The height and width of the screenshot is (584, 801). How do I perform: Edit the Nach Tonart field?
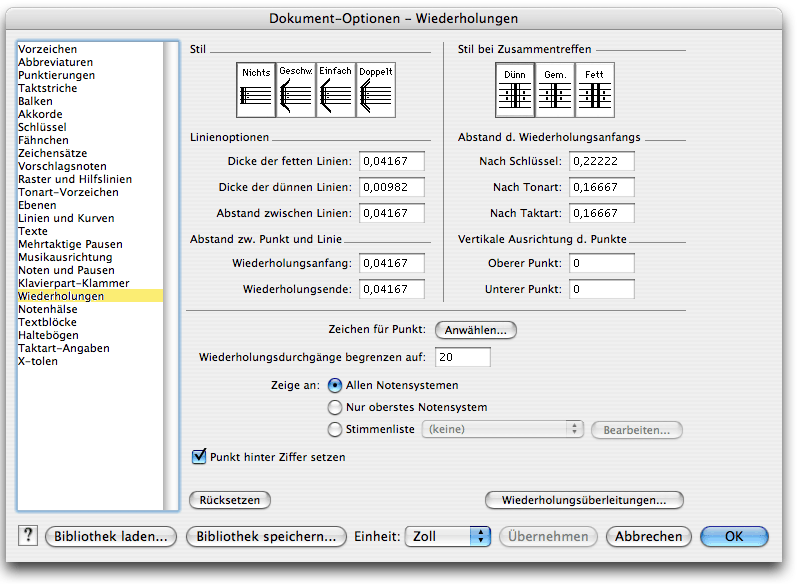(x=602, y=187)
